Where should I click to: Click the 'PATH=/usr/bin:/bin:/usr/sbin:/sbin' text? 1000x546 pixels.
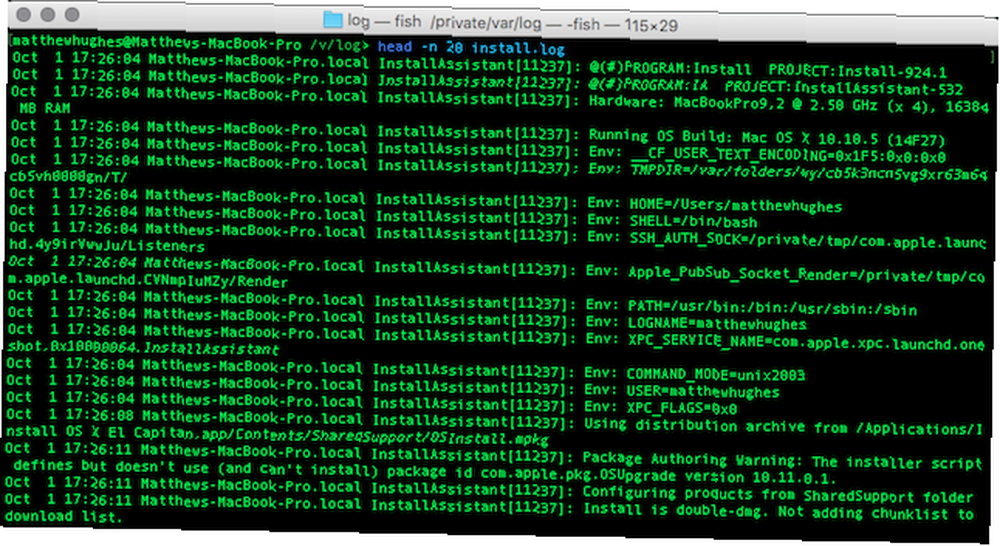(x=772, y=309)
